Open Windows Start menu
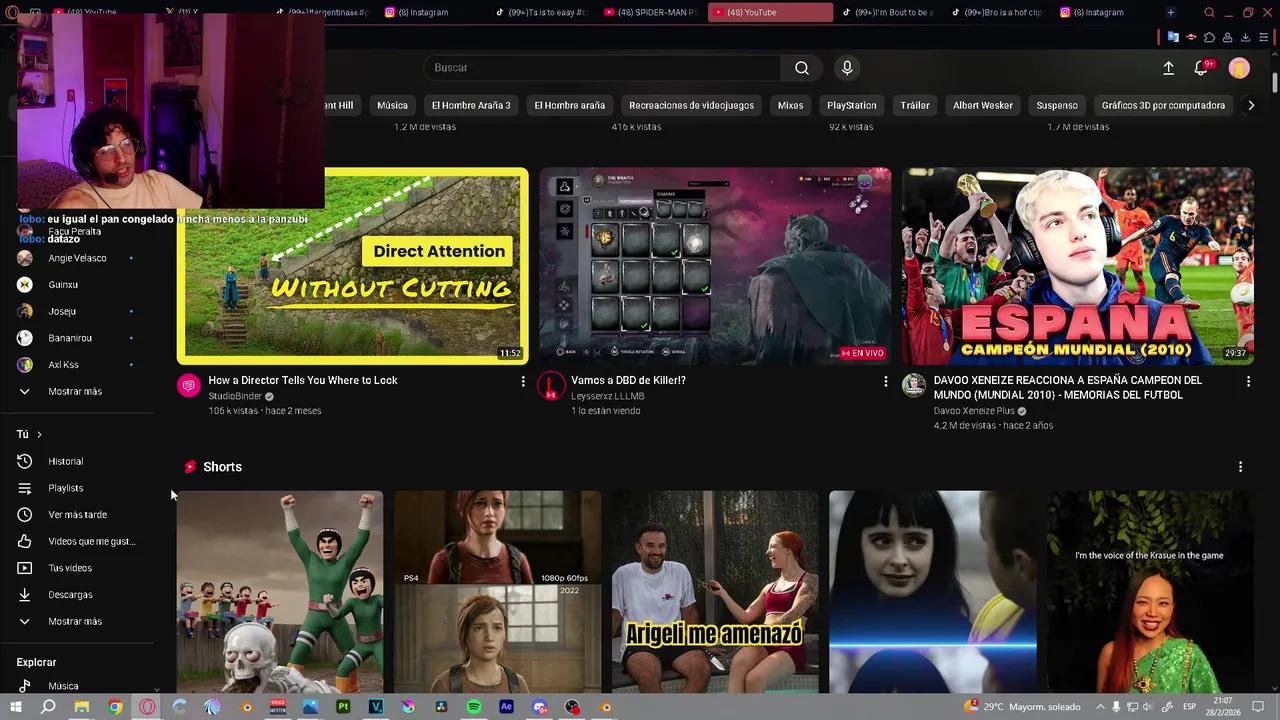The width and height of the screenshot is (1280, 720). point(15,707)
